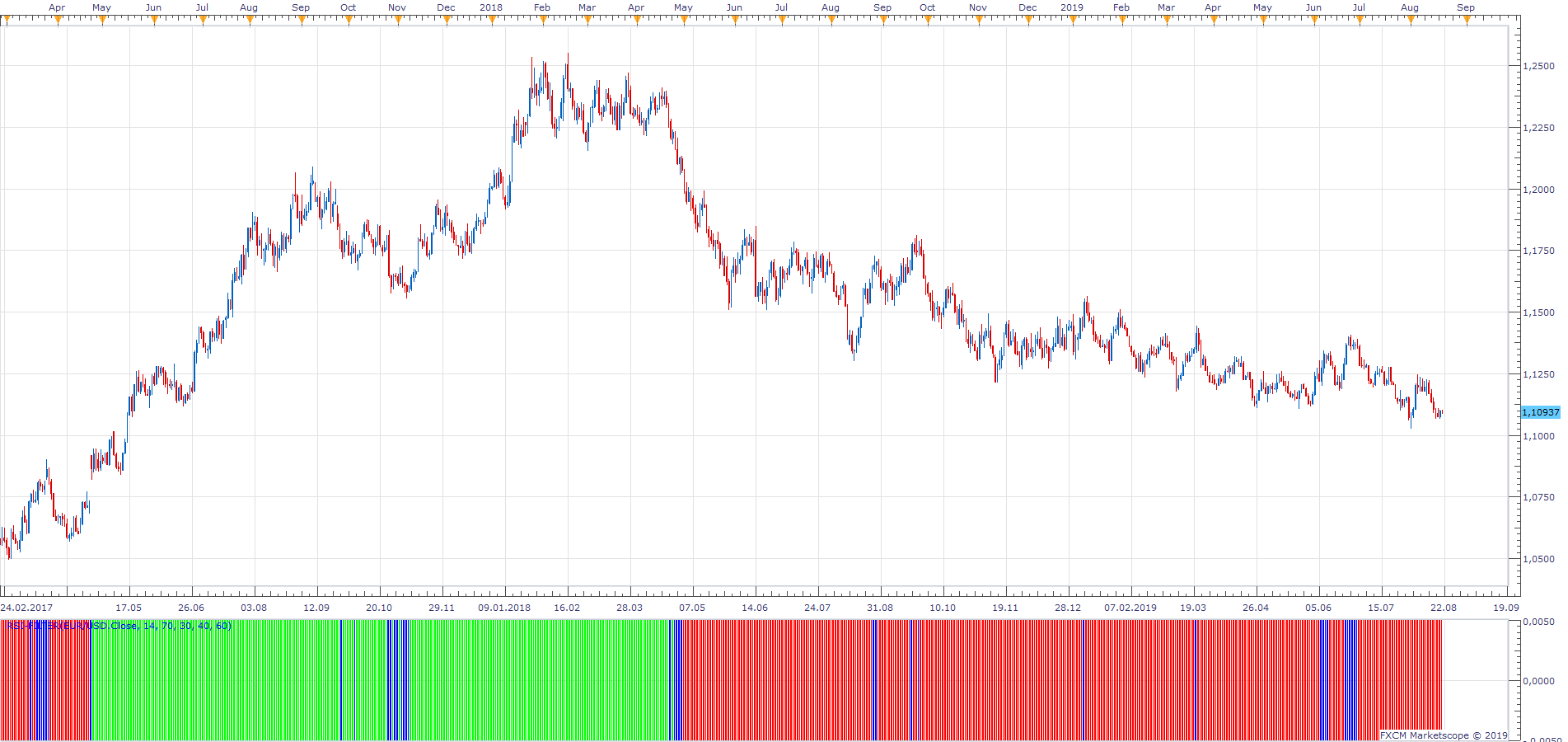Click the 1,2000 price axis label
This screenshot has width=1568, height=742.
1540,190
